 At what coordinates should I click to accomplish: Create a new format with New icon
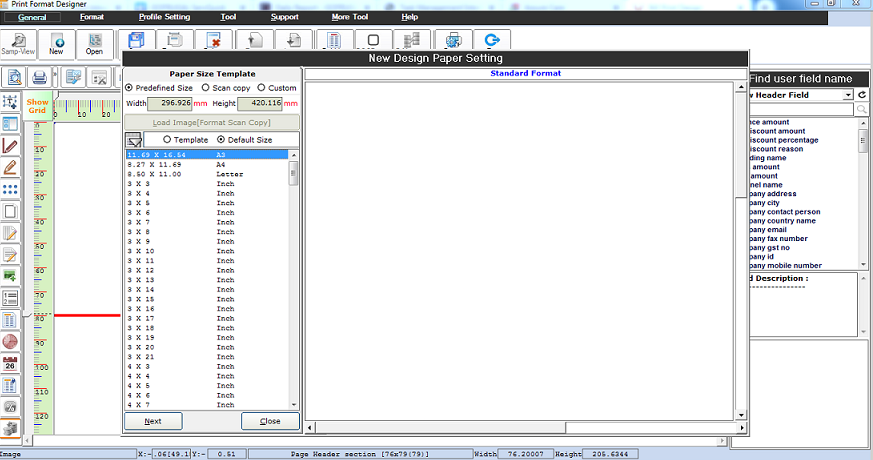[x=56, y=44]
